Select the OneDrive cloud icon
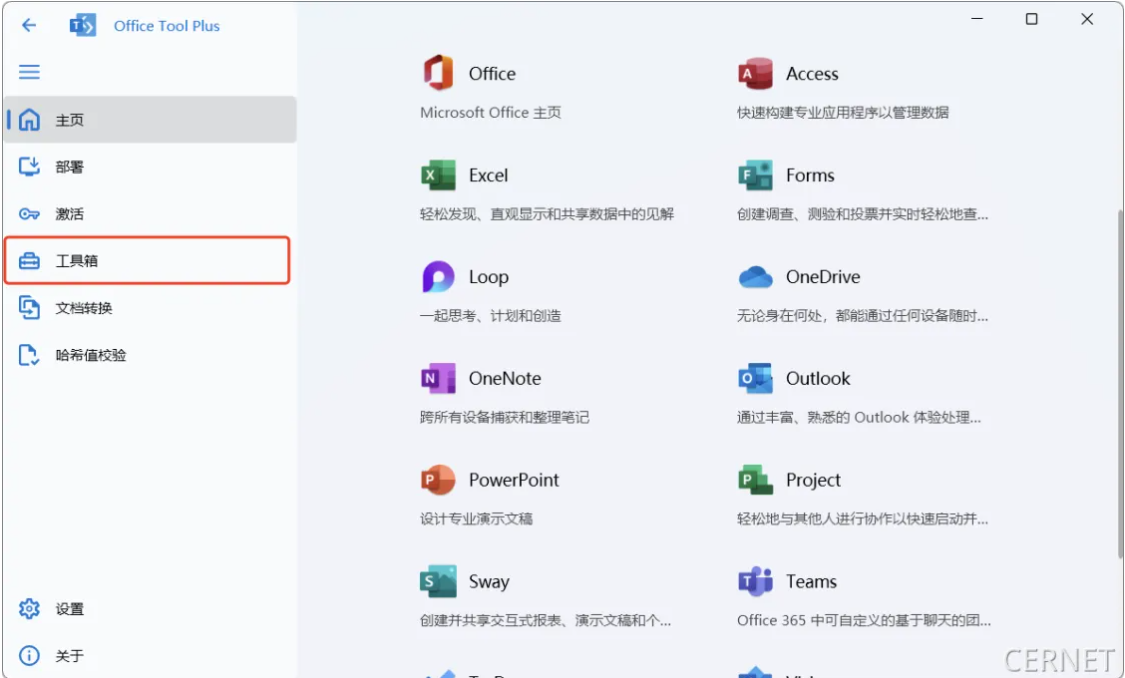1125x678 pixels. point(755,277)
